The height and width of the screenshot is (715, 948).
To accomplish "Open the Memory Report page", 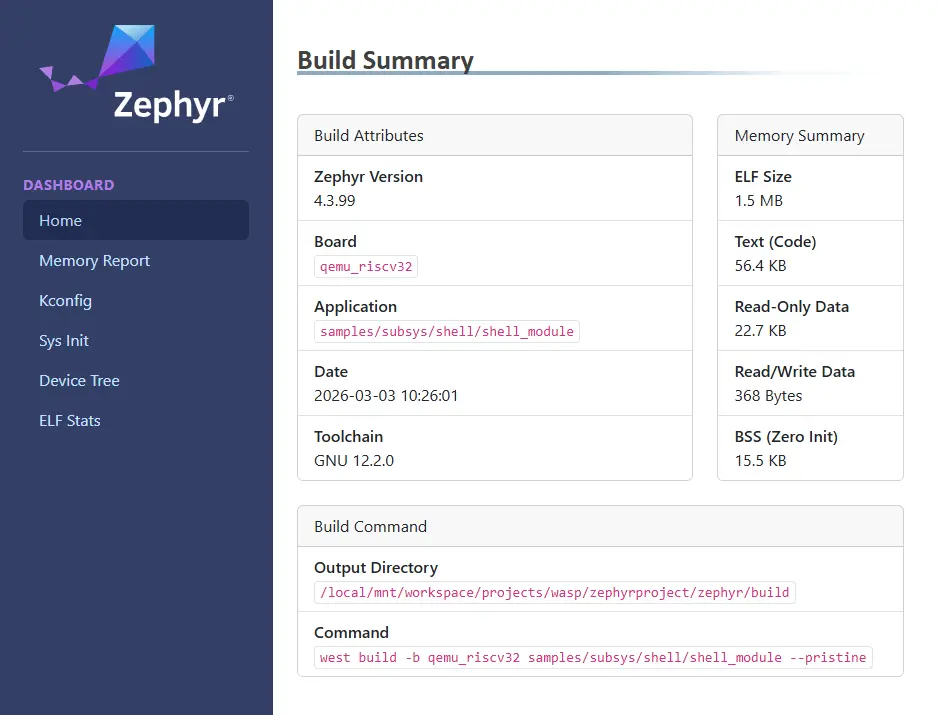I will 94,261.
